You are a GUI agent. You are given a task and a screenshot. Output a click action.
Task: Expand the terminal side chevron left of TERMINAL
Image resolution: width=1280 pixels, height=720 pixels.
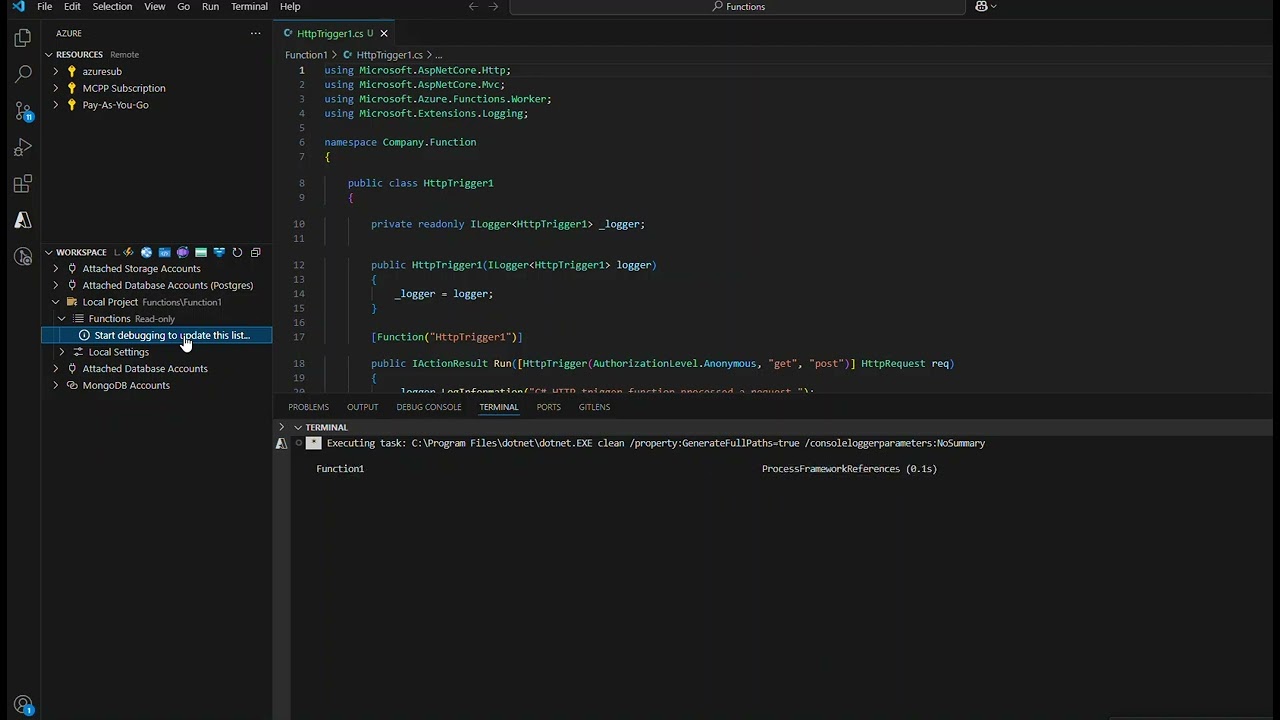(281, 427)
